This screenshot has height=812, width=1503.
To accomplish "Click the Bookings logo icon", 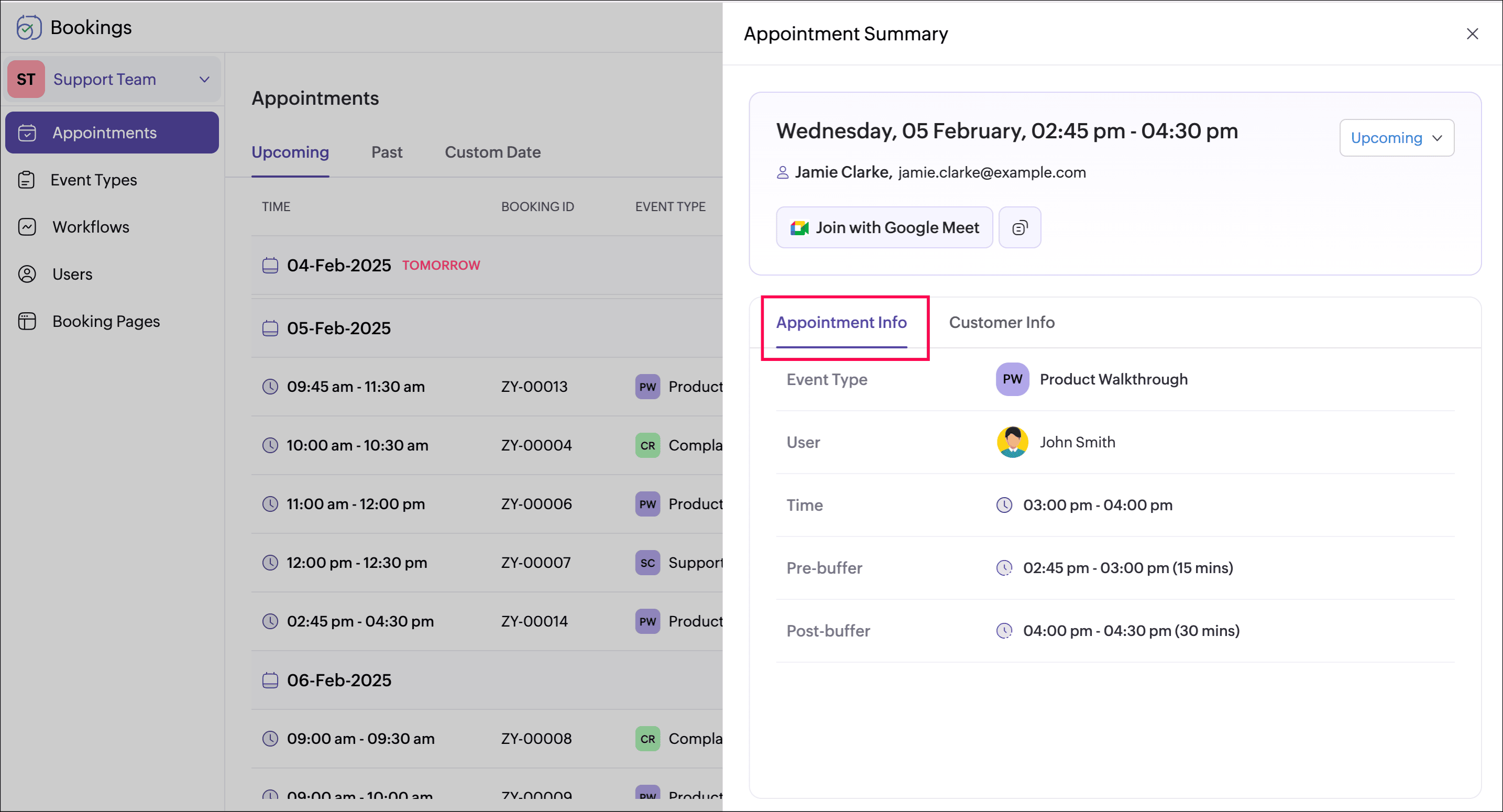I will click(x=29, y=27).
